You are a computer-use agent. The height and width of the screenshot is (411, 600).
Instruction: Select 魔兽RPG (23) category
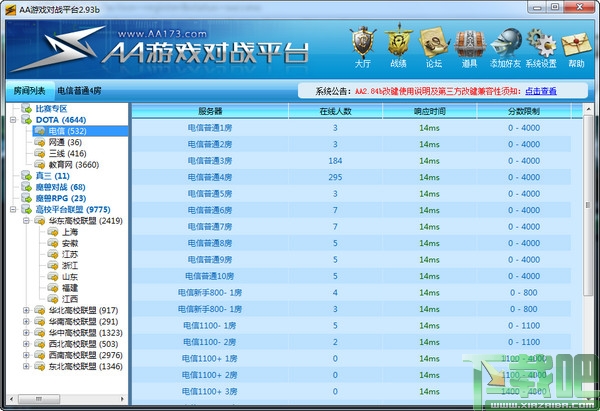click(x=60, y=198)
